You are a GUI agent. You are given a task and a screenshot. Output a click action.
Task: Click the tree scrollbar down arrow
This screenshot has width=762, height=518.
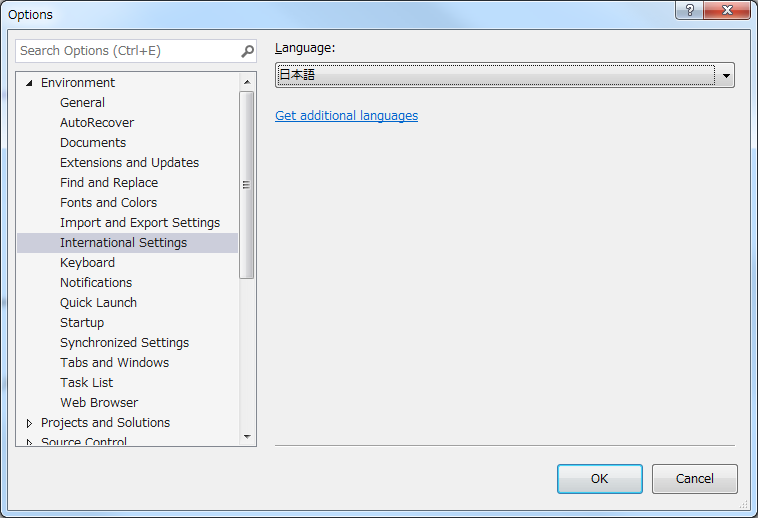coord(247,437)
